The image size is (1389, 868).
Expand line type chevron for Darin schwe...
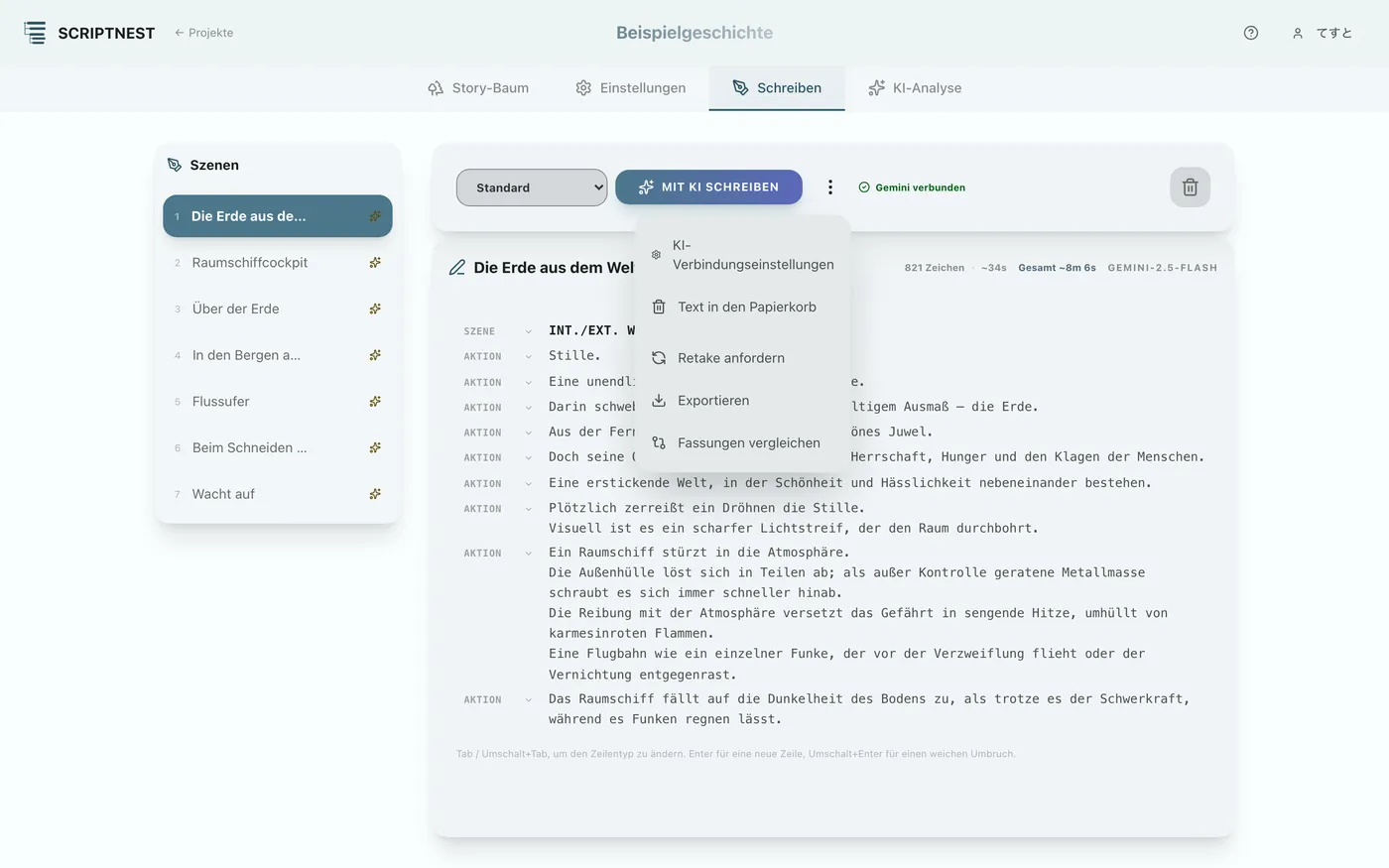coord(528,408)
